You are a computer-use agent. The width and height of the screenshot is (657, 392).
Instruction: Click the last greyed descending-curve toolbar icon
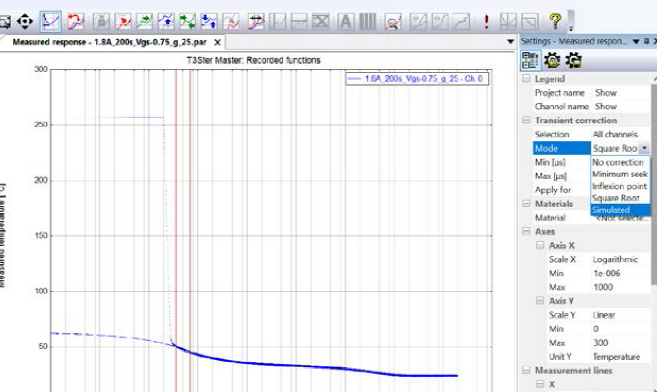tap(530, 21)
